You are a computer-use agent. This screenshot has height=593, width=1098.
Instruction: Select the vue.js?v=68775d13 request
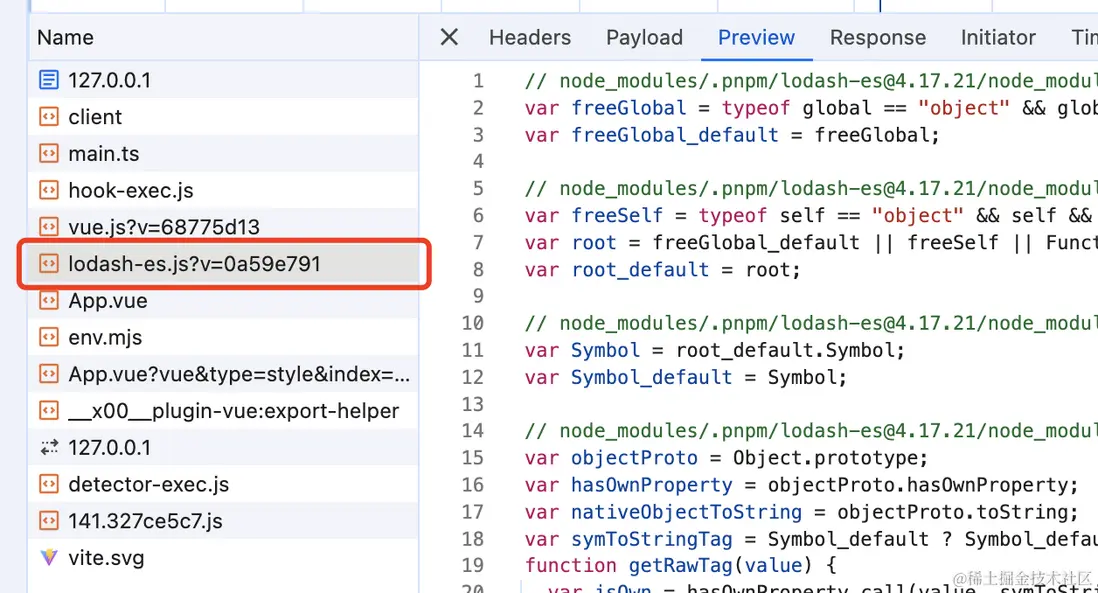pyautogui.click(x=164, y=227)
